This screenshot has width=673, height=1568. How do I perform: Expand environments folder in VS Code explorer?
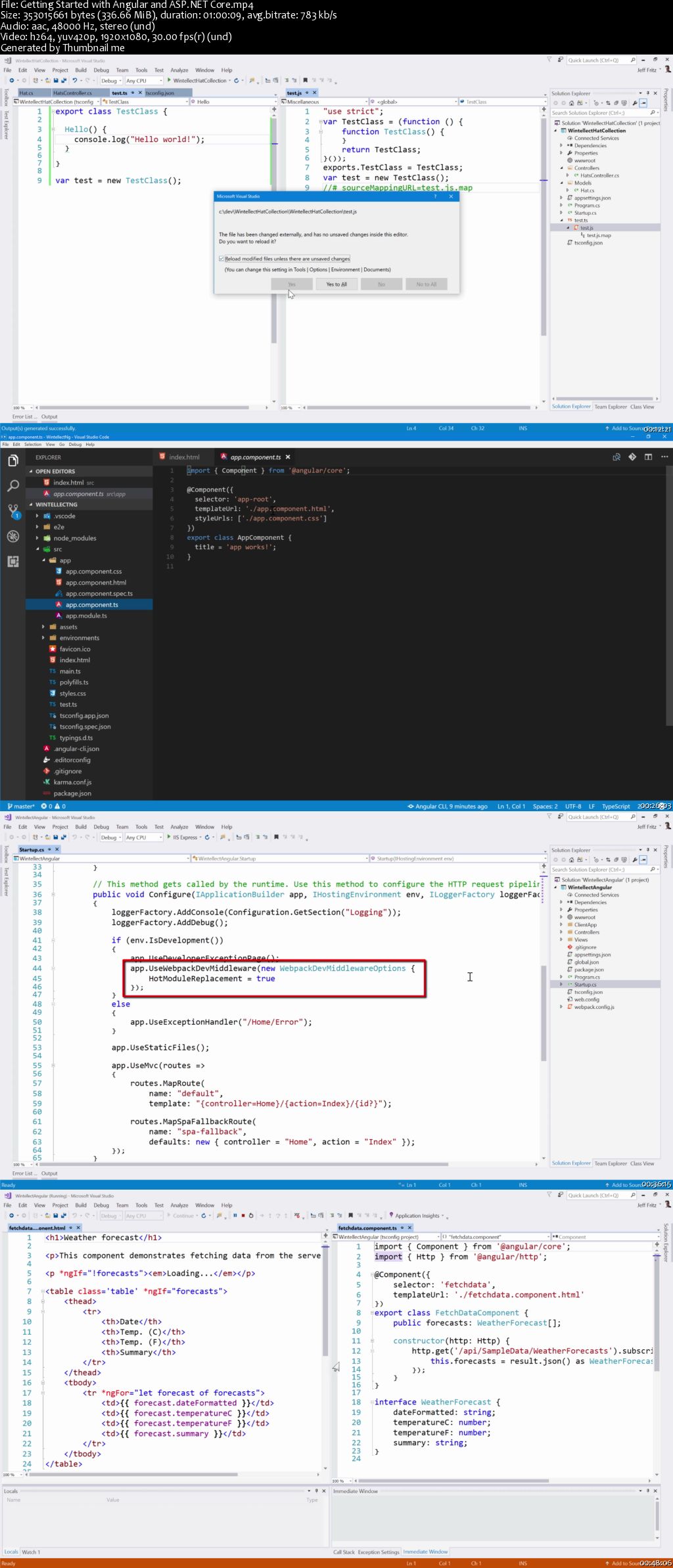tap(43, 638)
